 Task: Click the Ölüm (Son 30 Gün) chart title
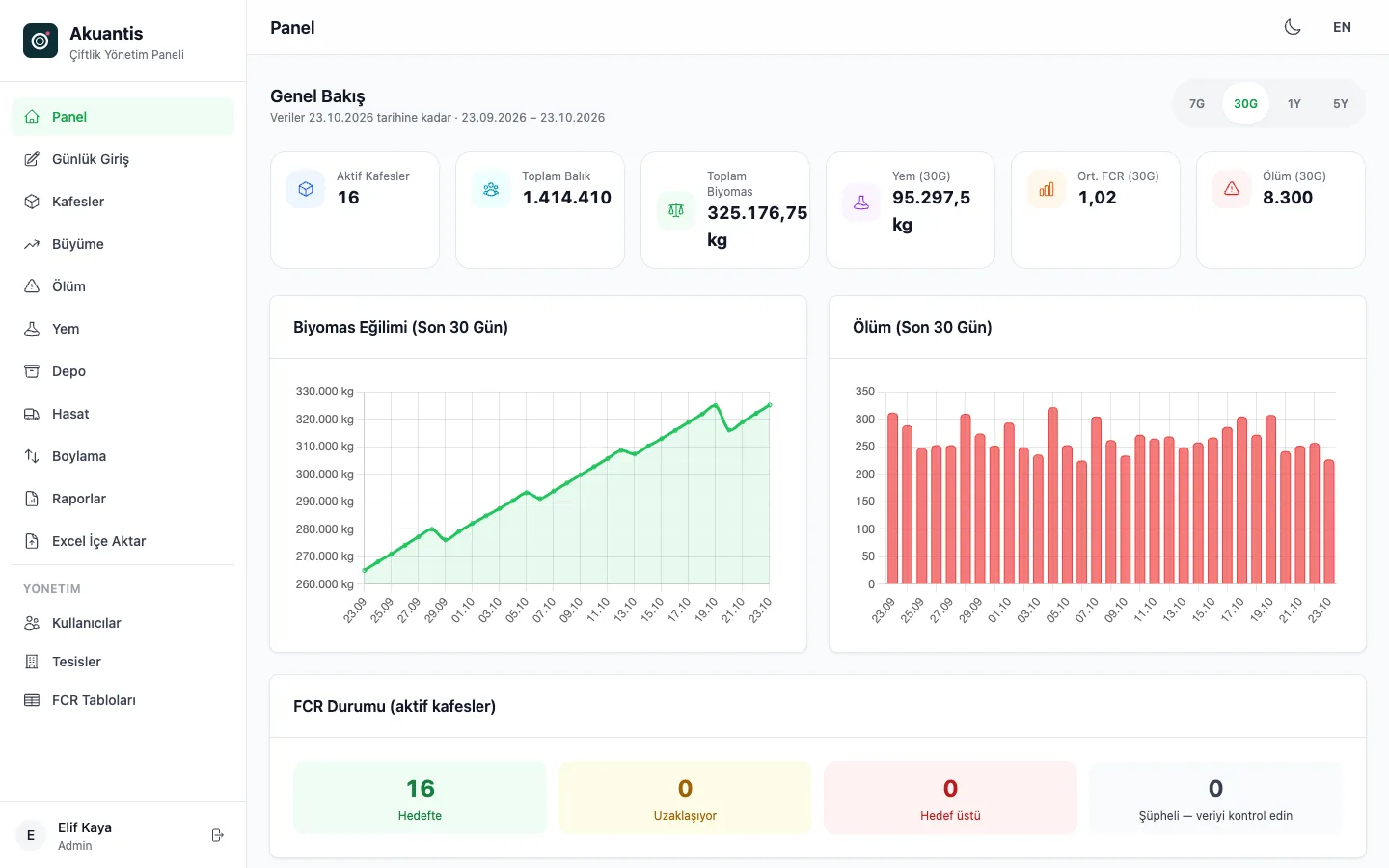coord(922,327)
